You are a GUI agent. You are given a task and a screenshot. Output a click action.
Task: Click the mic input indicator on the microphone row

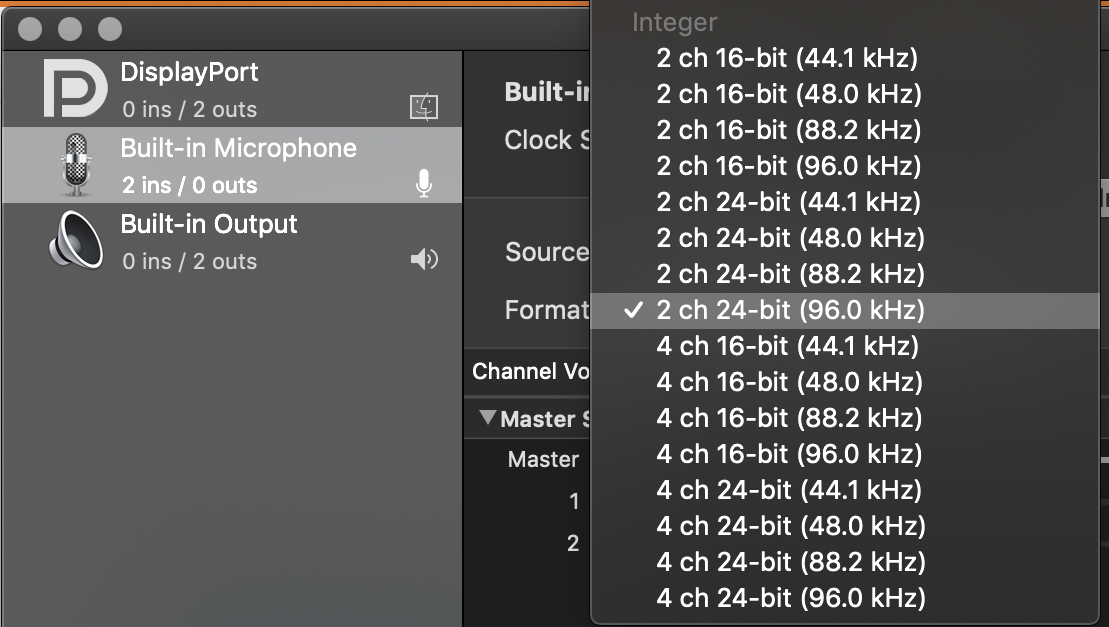click(424, 183)
